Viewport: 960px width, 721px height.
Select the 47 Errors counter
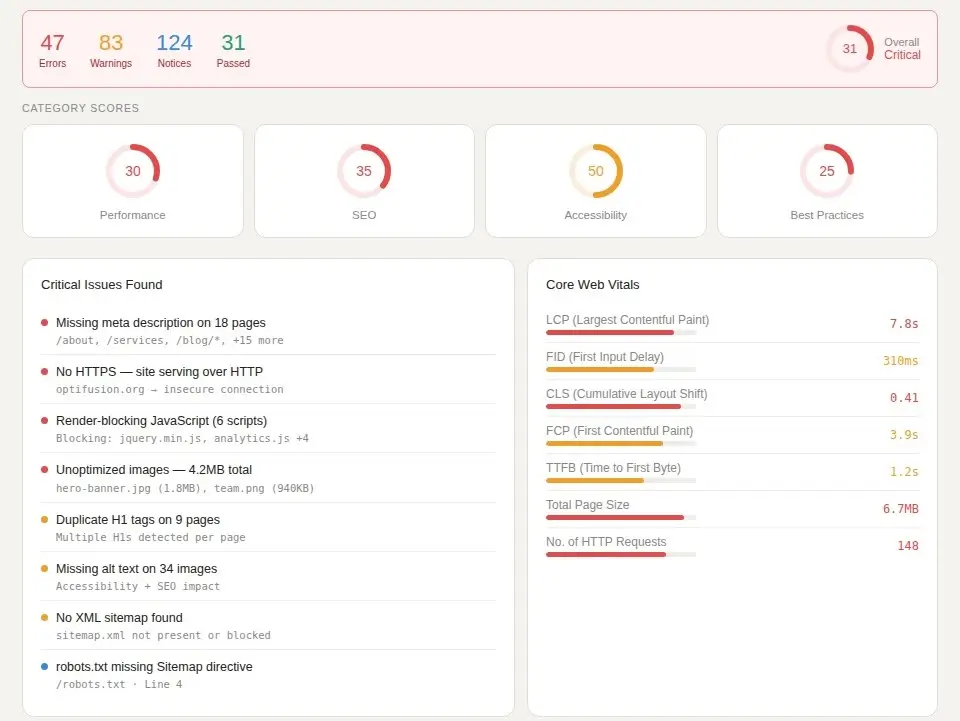pos(52,51)
